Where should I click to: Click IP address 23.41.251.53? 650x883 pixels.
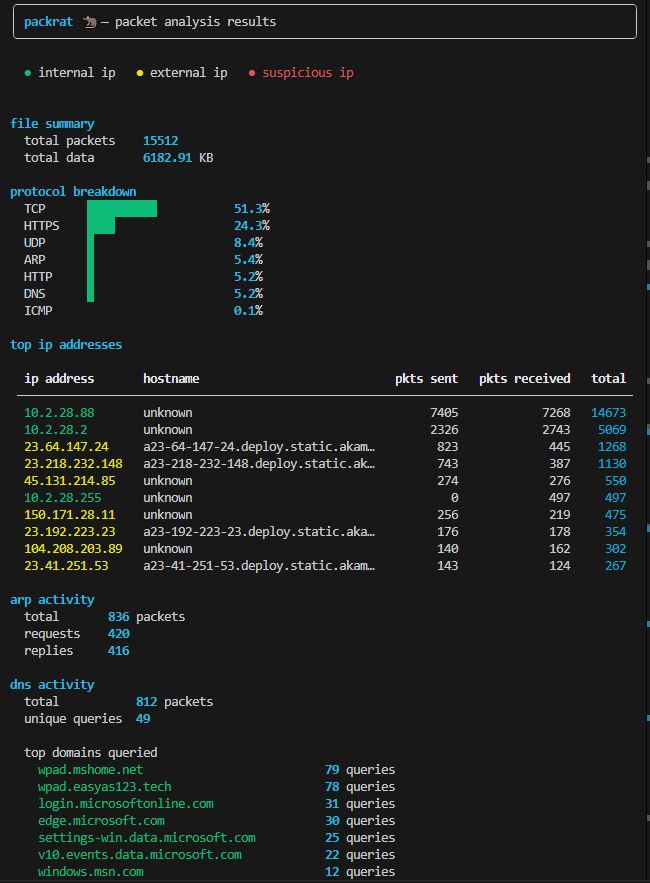coord(66,565)
